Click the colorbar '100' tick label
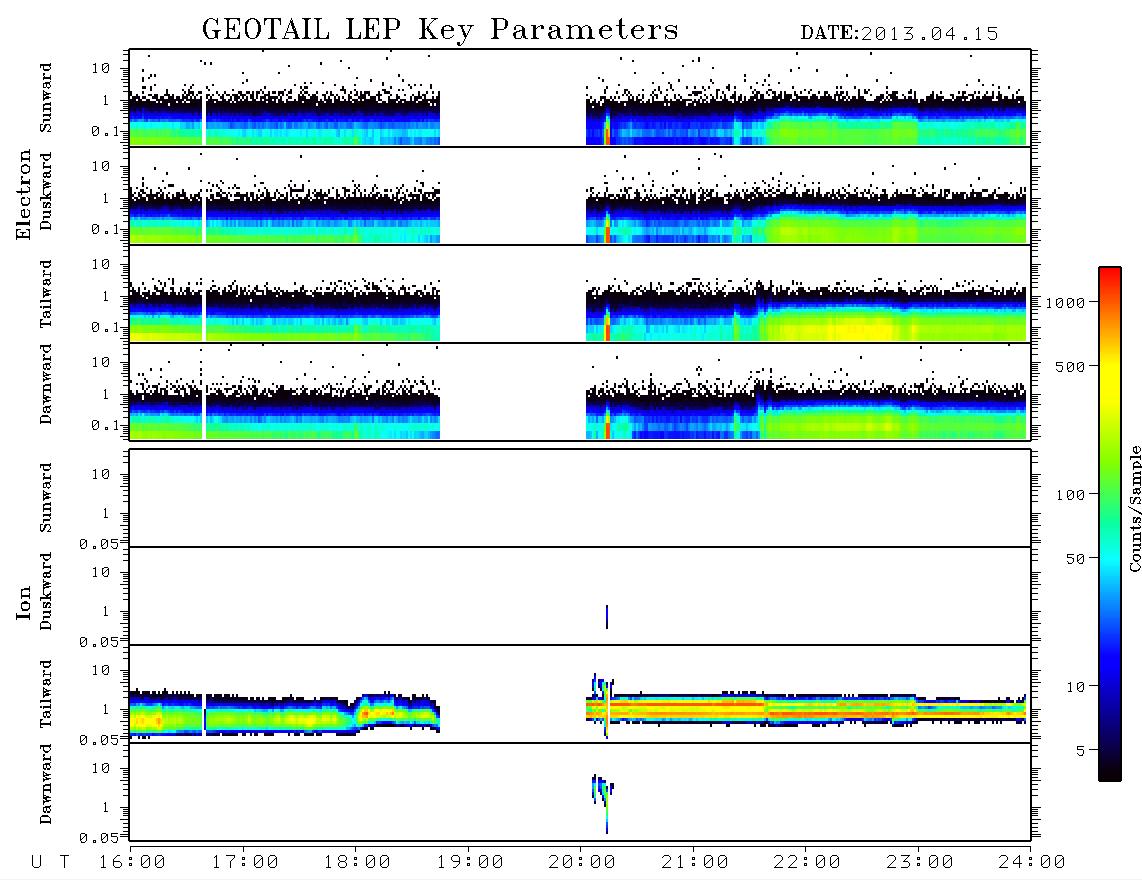Viewport: 1142px width, 880px height. 1071,495
